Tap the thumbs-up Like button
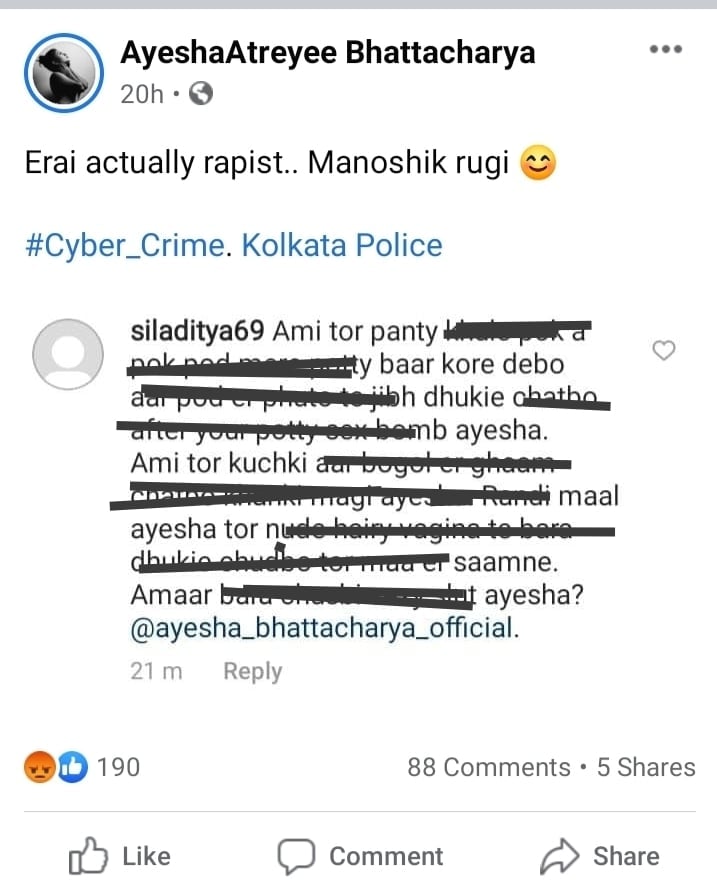 point(119,856)
